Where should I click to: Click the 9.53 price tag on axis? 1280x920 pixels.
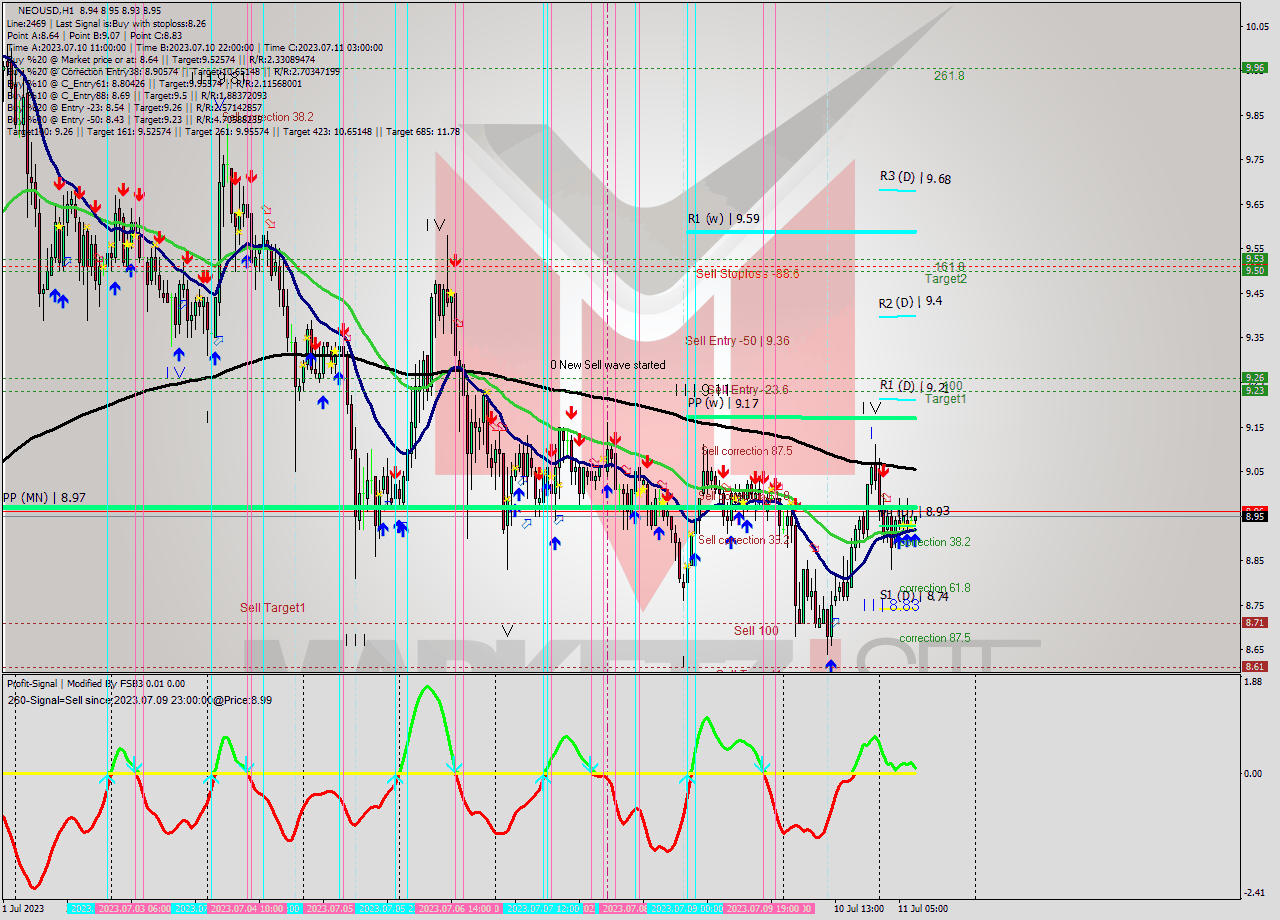tap(1254, 259)
